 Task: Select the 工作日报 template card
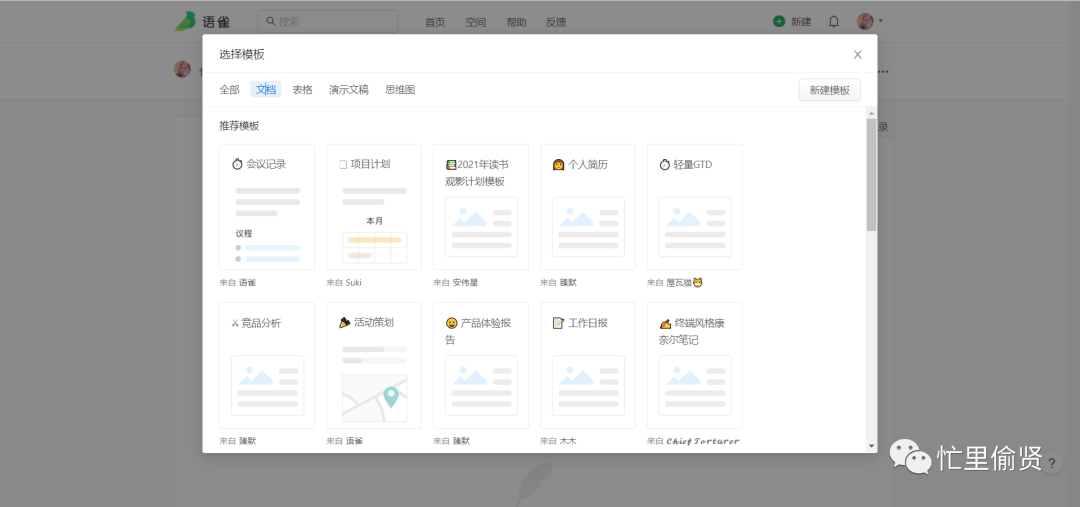tap(588, 365)
